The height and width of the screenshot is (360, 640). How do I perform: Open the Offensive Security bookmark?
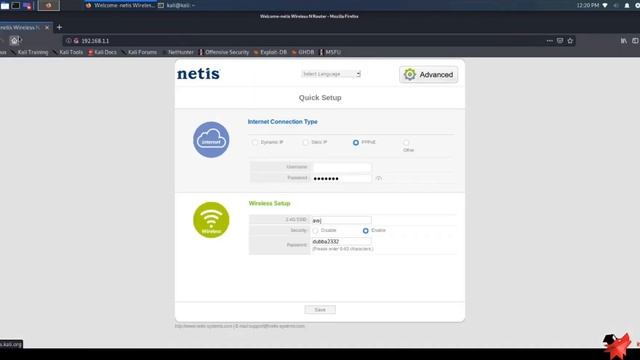pos(224,52)
